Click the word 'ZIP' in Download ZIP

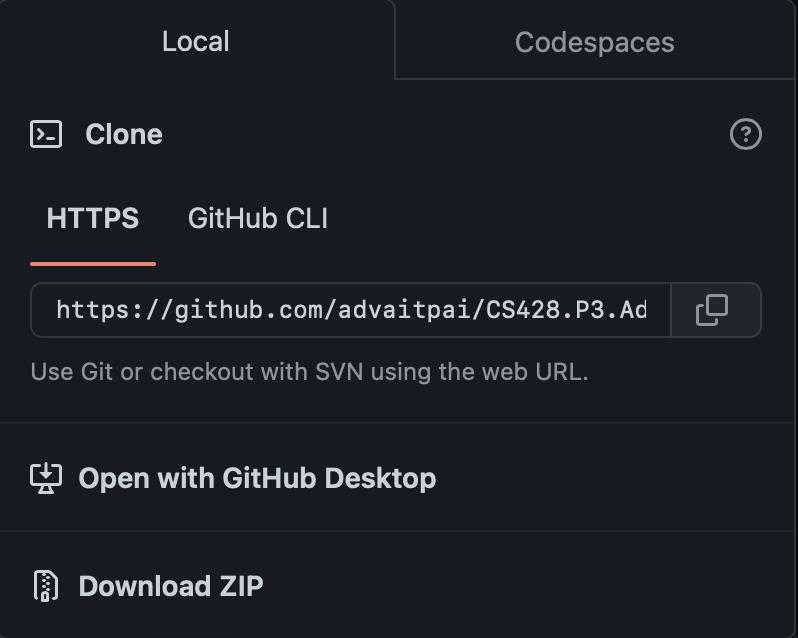pos(241,586)
